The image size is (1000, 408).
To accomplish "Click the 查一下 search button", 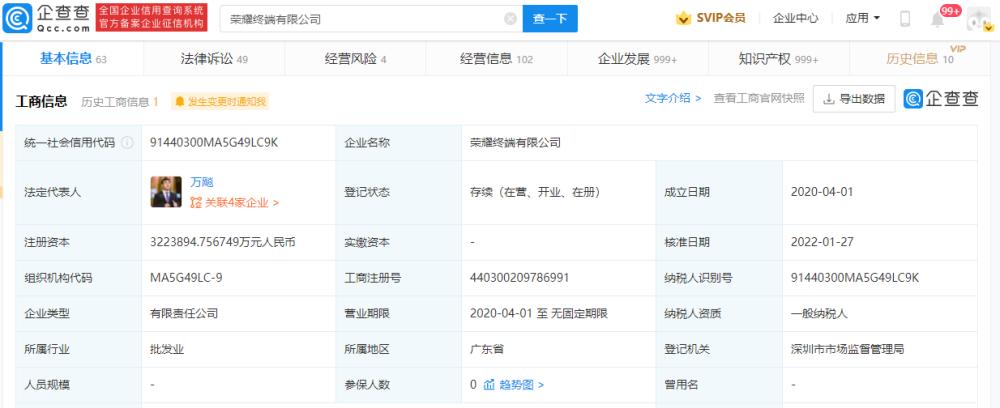I will click(x=550, y=18).
